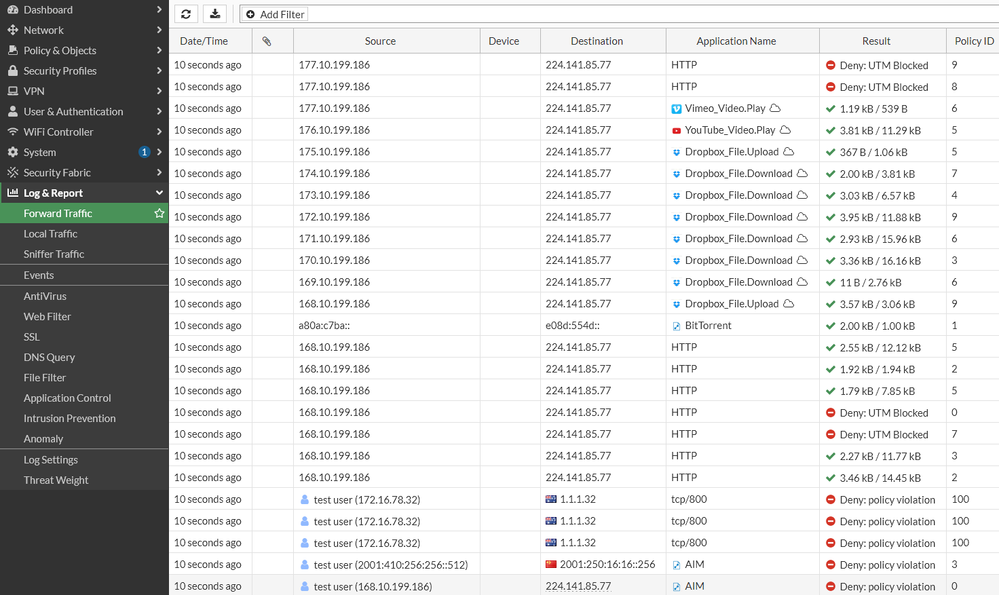
Task: Click the refresh log icon
Action: (186, 14)
